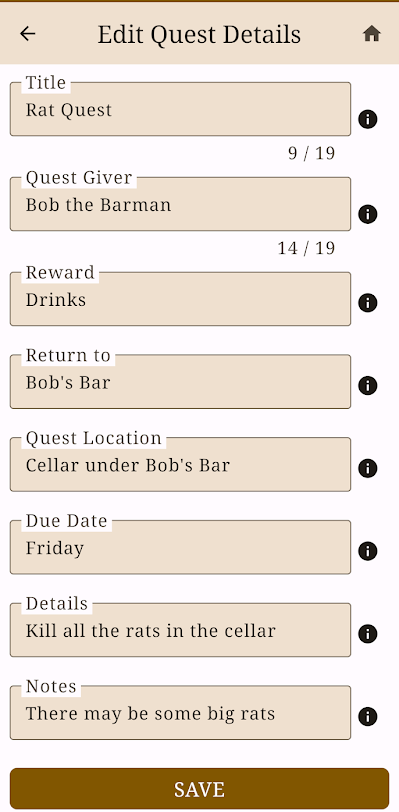Edit the Quest Giver field Bob the Barman
The image size is (399, 812).
click(180, 204)
